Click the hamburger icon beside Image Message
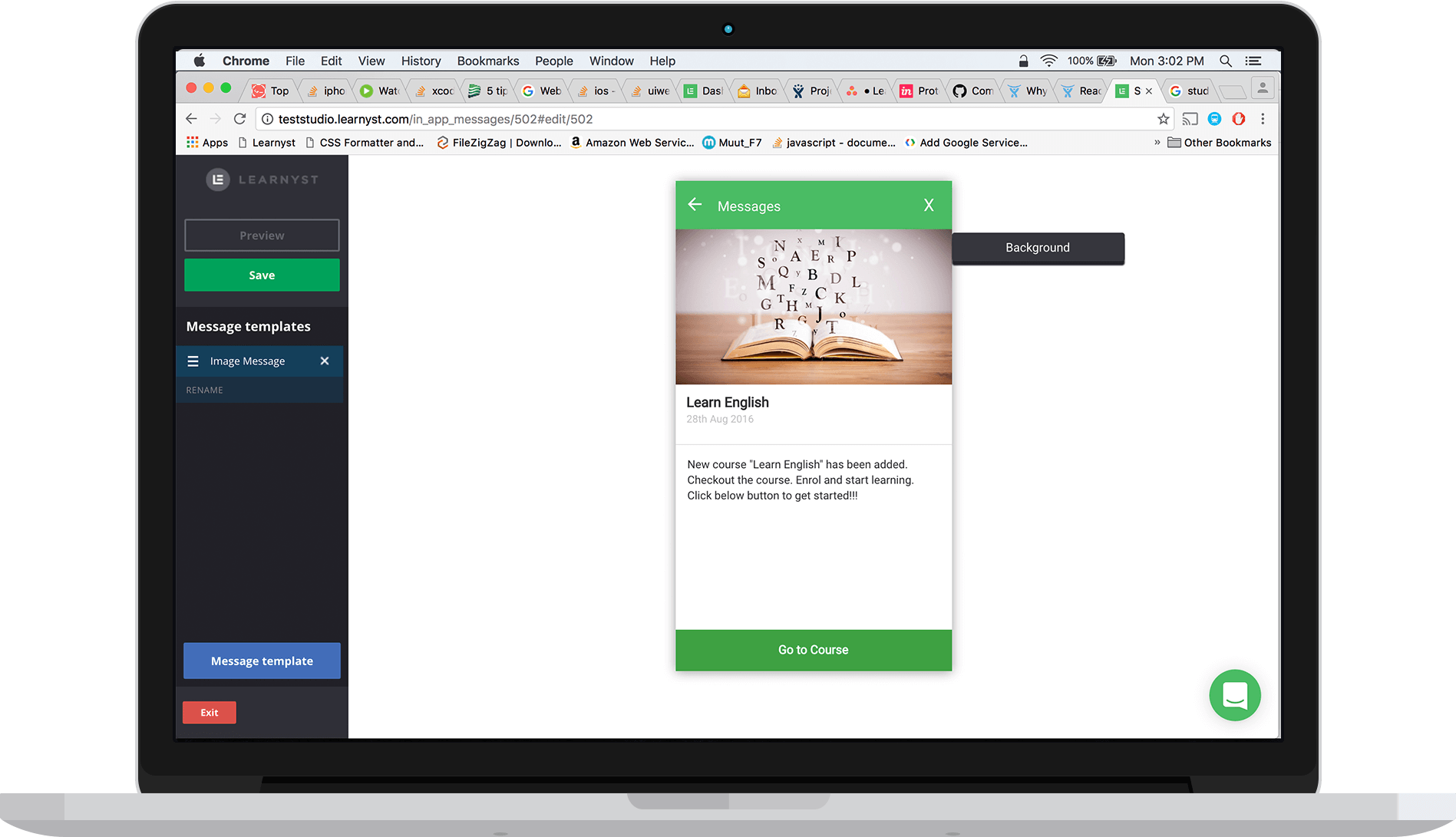This screenshot has width=1456, height=837. 193,361
